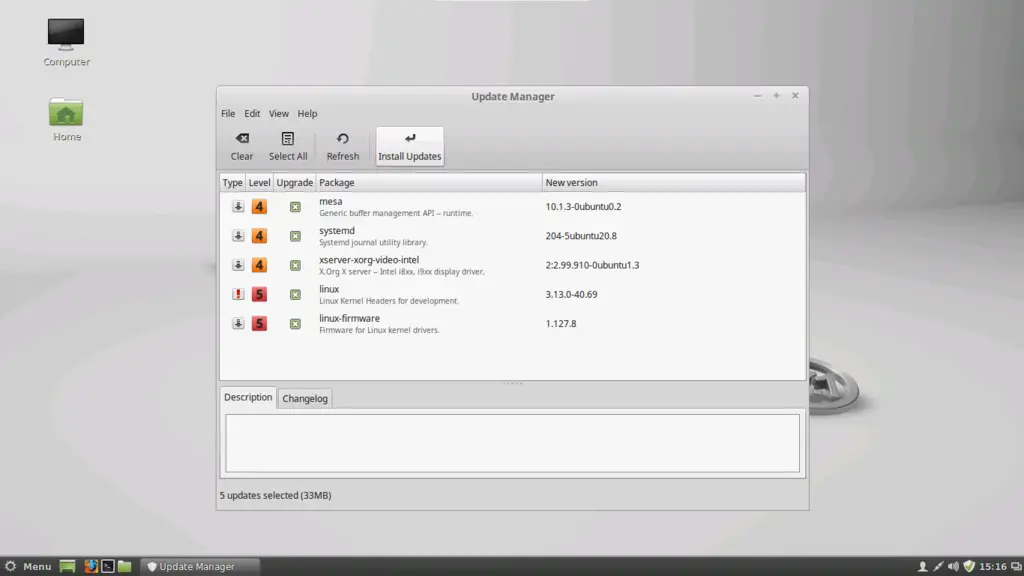
Task: Switch to the Description tab
Action: 248,397
